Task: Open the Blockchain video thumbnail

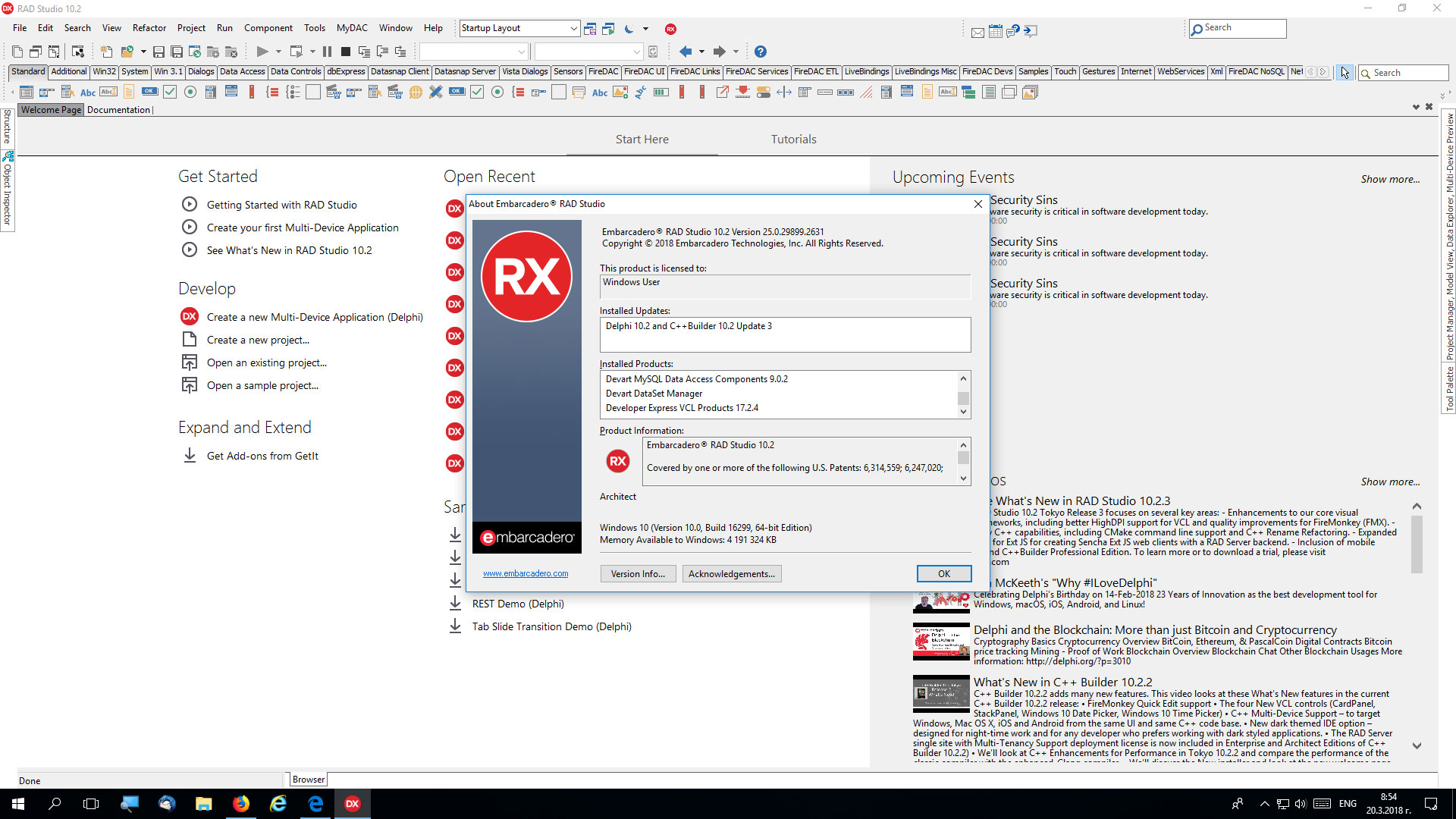Action: (941, 642)
